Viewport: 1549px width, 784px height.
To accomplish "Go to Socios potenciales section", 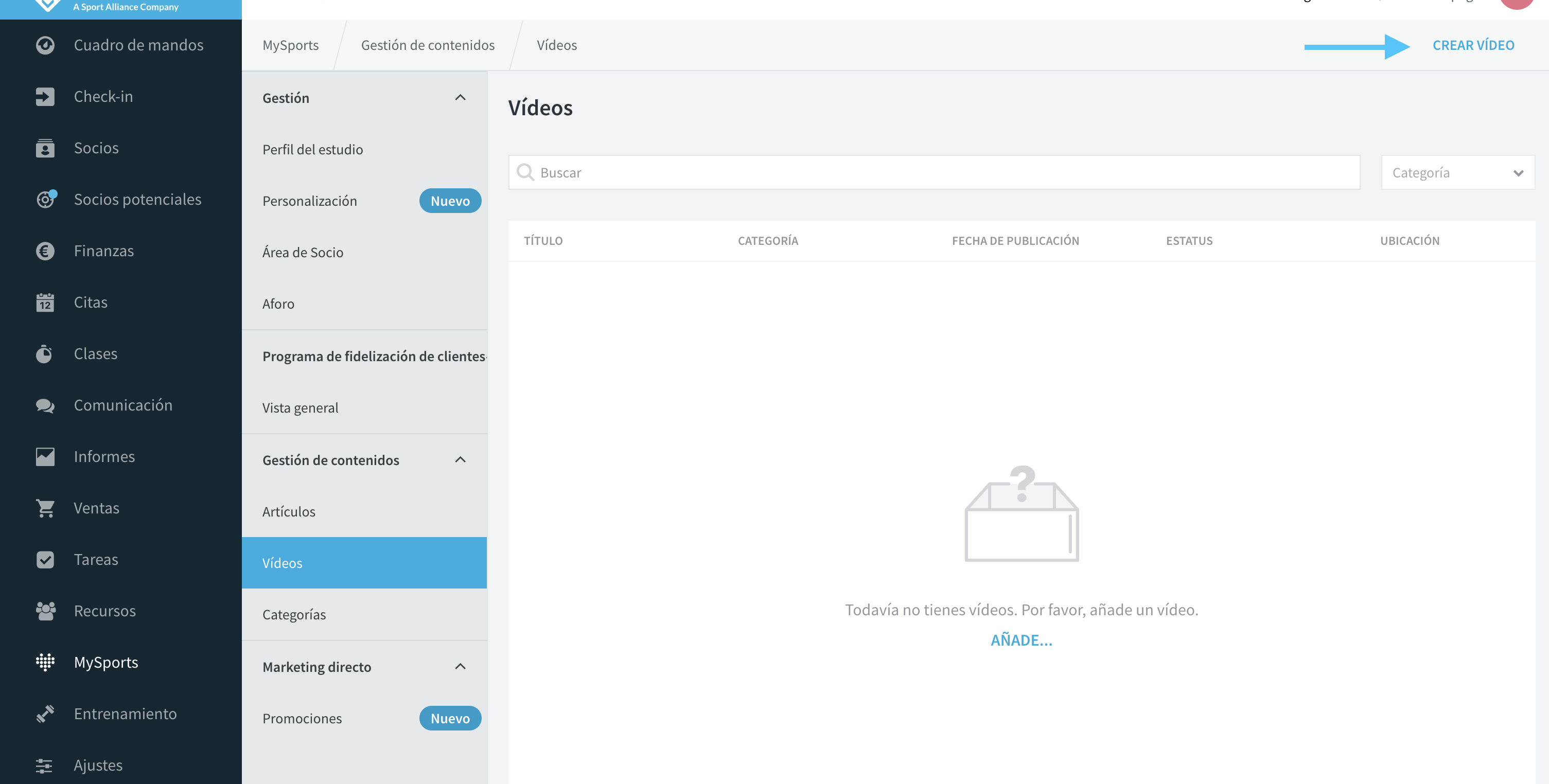I will [121, 200].
